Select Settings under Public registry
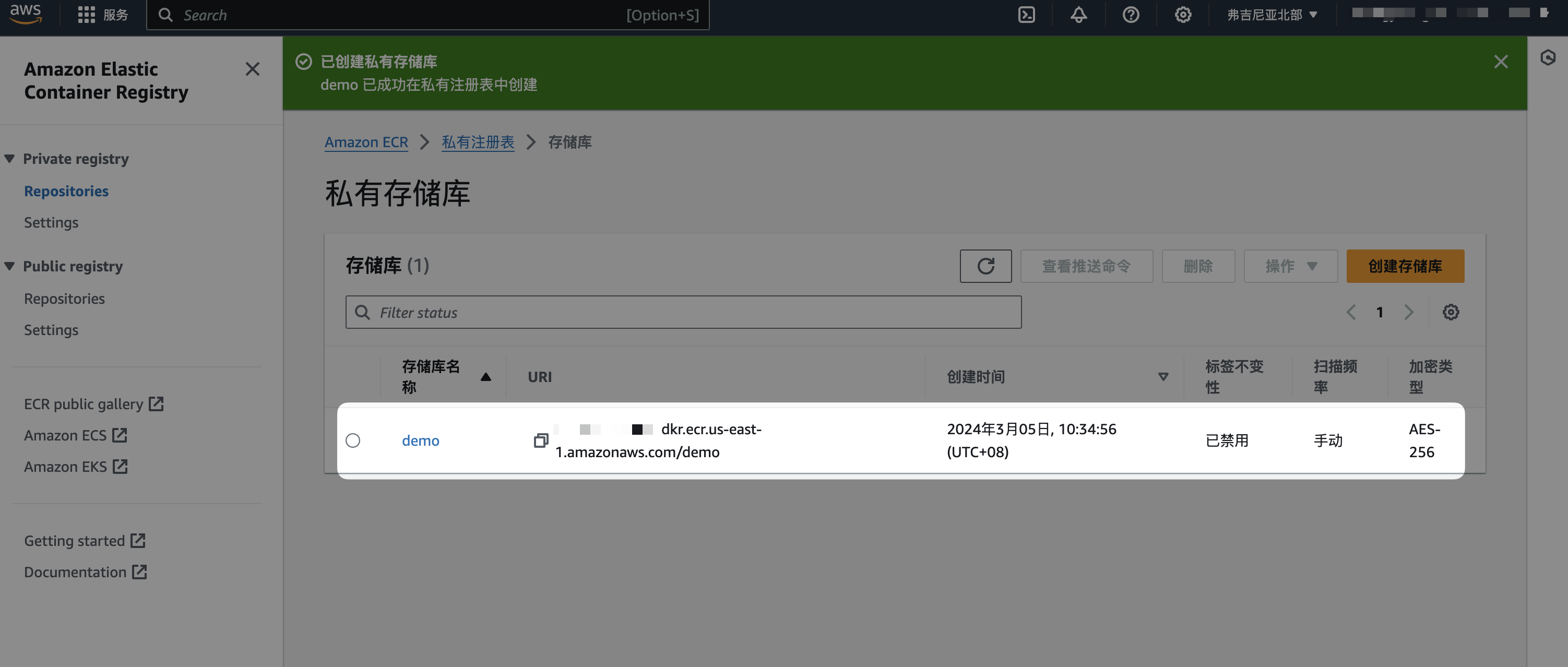This screenshot has height=667, width=1568. (51, 330)
